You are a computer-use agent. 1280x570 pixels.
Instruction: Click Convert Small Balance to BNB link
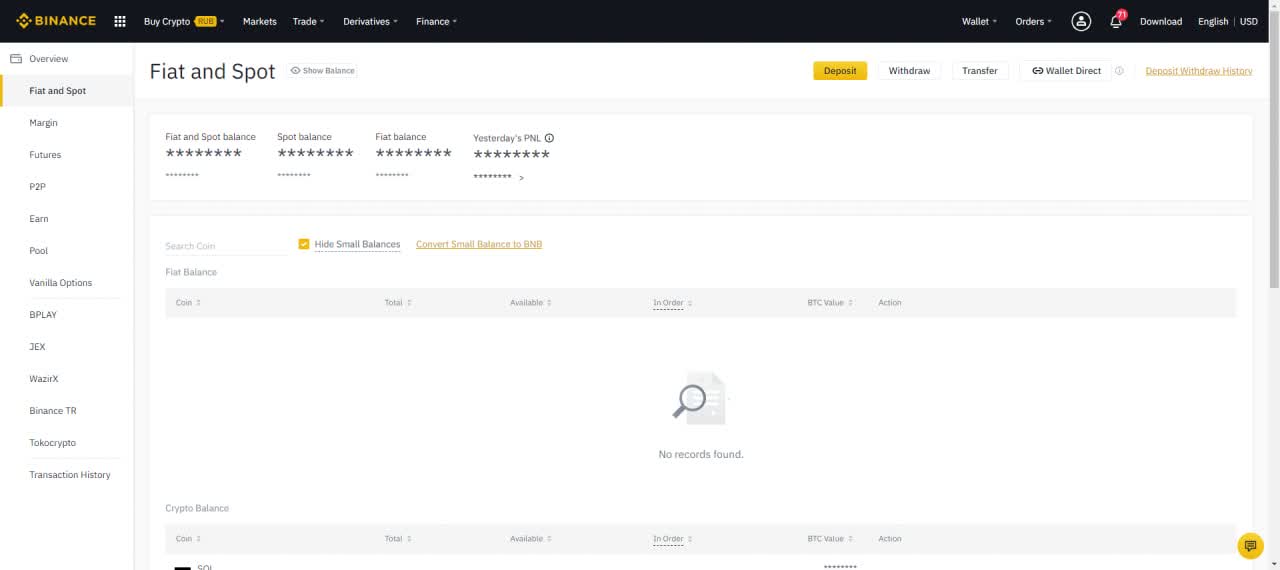pyautogui.click(x=479, y=244)
